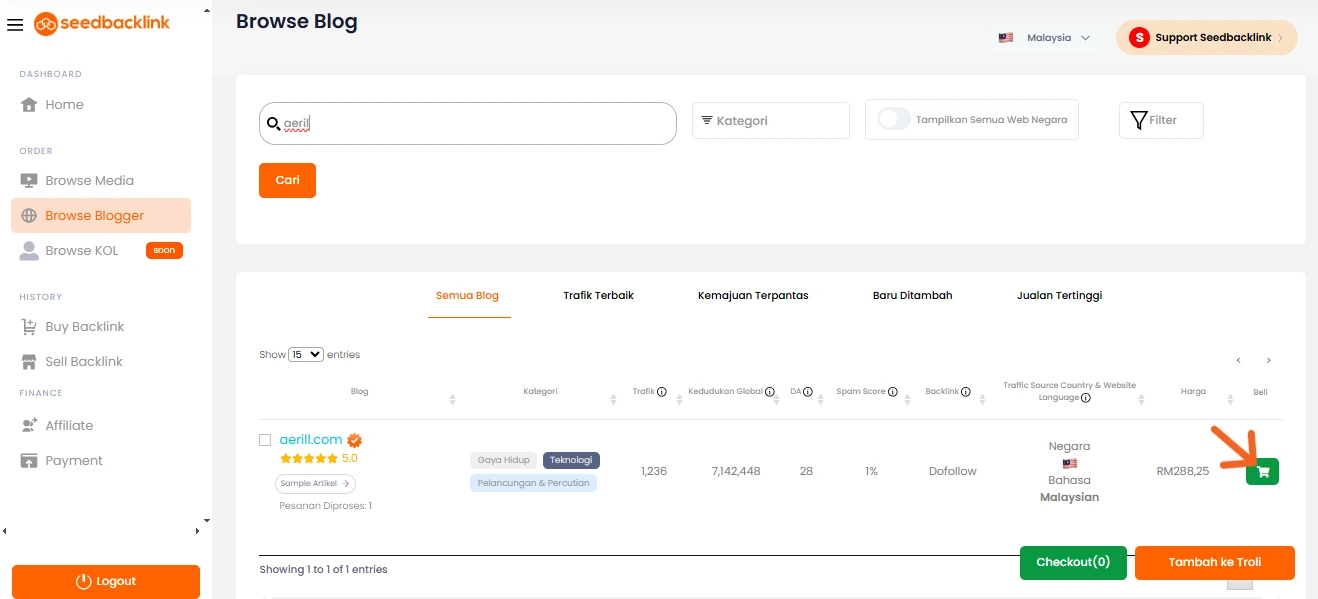The width and height of the screenshot is (1318, 599).
Task: Switch to Trafik Terbaik tab
Action: coord(598,296)
